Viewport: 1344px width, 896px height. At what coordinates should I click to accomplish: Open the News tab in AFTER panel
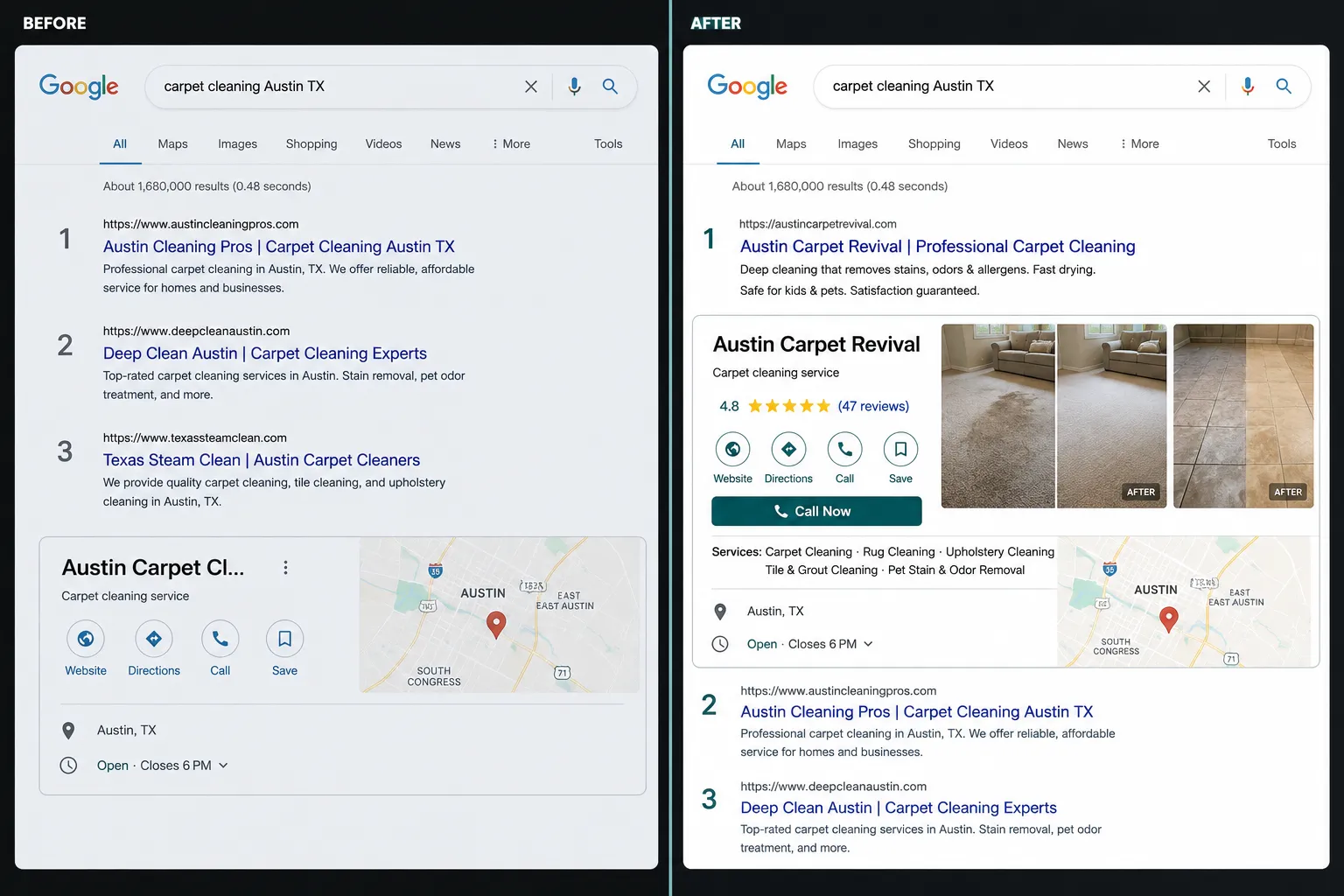[x=1073, y=143]
